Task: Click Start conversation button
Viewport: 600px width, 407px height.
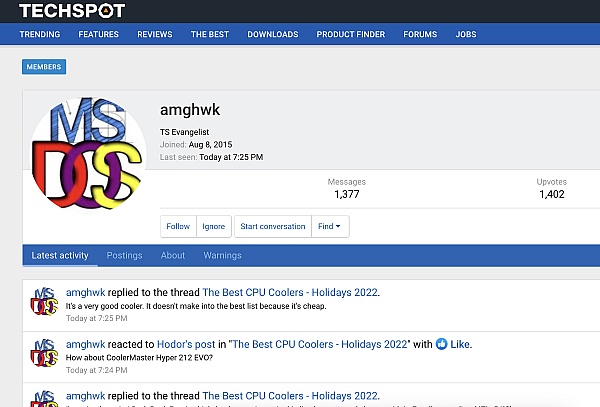Action: [273, 226]
